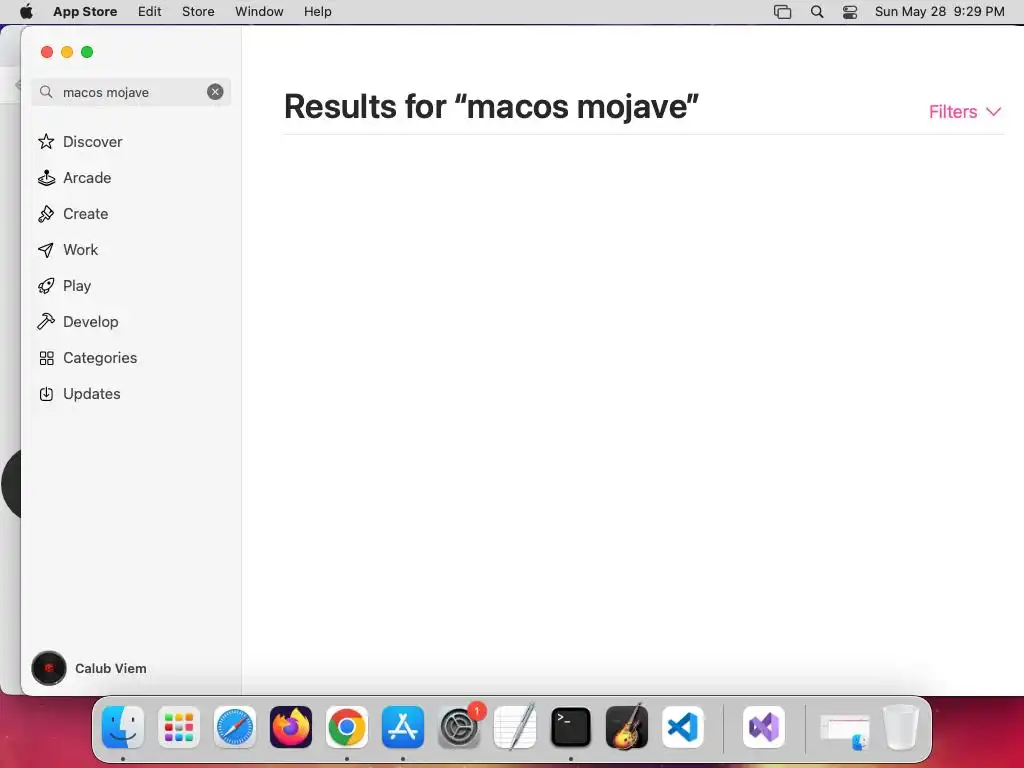Viewport: 1024px width, 768px height.
Task: Click the Stage Manager windows icon in menu bar
Action: (782, 12)
